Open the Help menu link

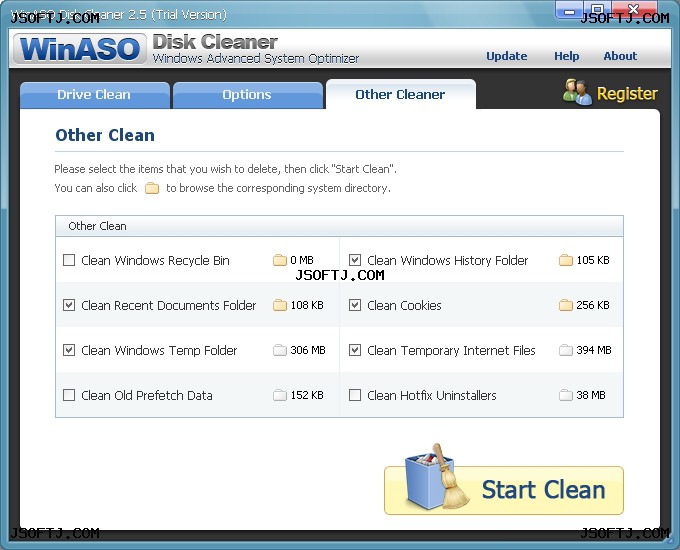point(566,56)
